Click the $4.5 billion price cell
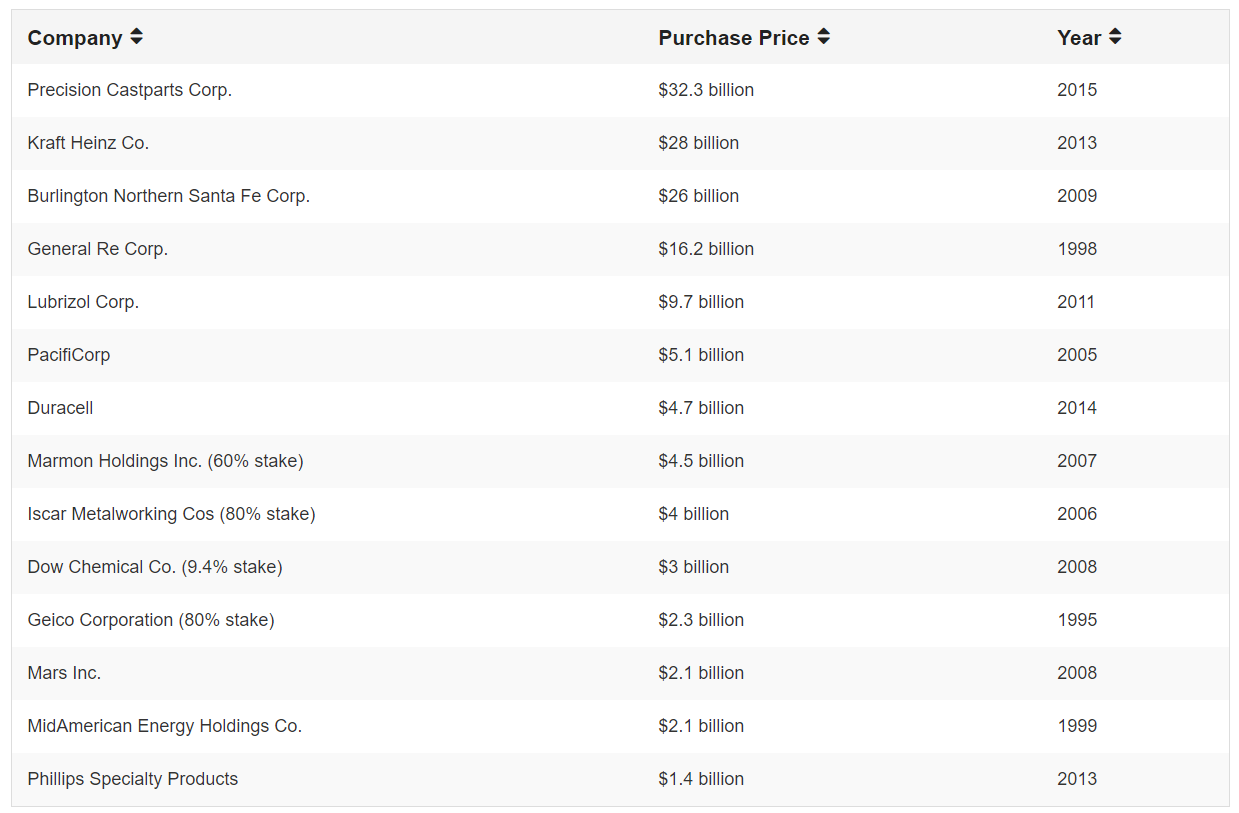The image size is (1239, 813). point(701,461)
